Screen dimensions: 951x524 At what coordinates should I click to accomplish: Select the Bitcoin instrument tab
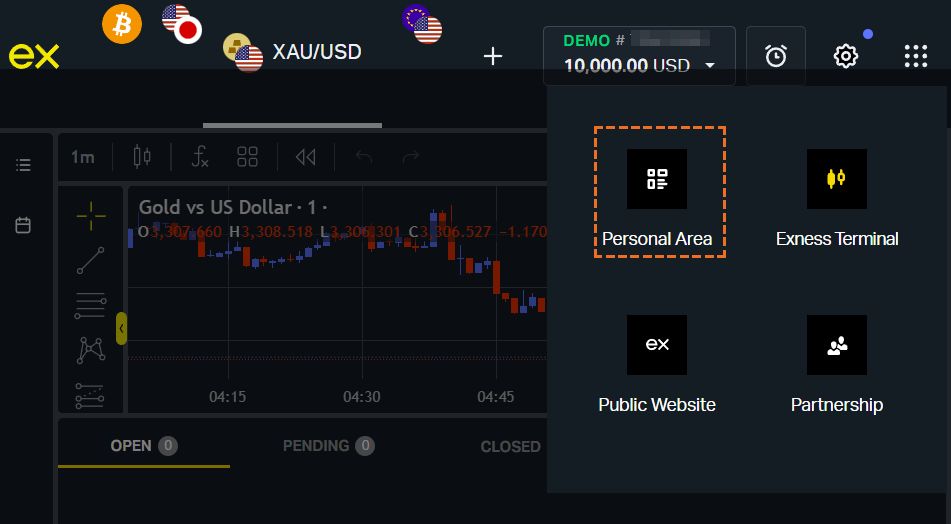pyautogui.click(x=122, y=24)
